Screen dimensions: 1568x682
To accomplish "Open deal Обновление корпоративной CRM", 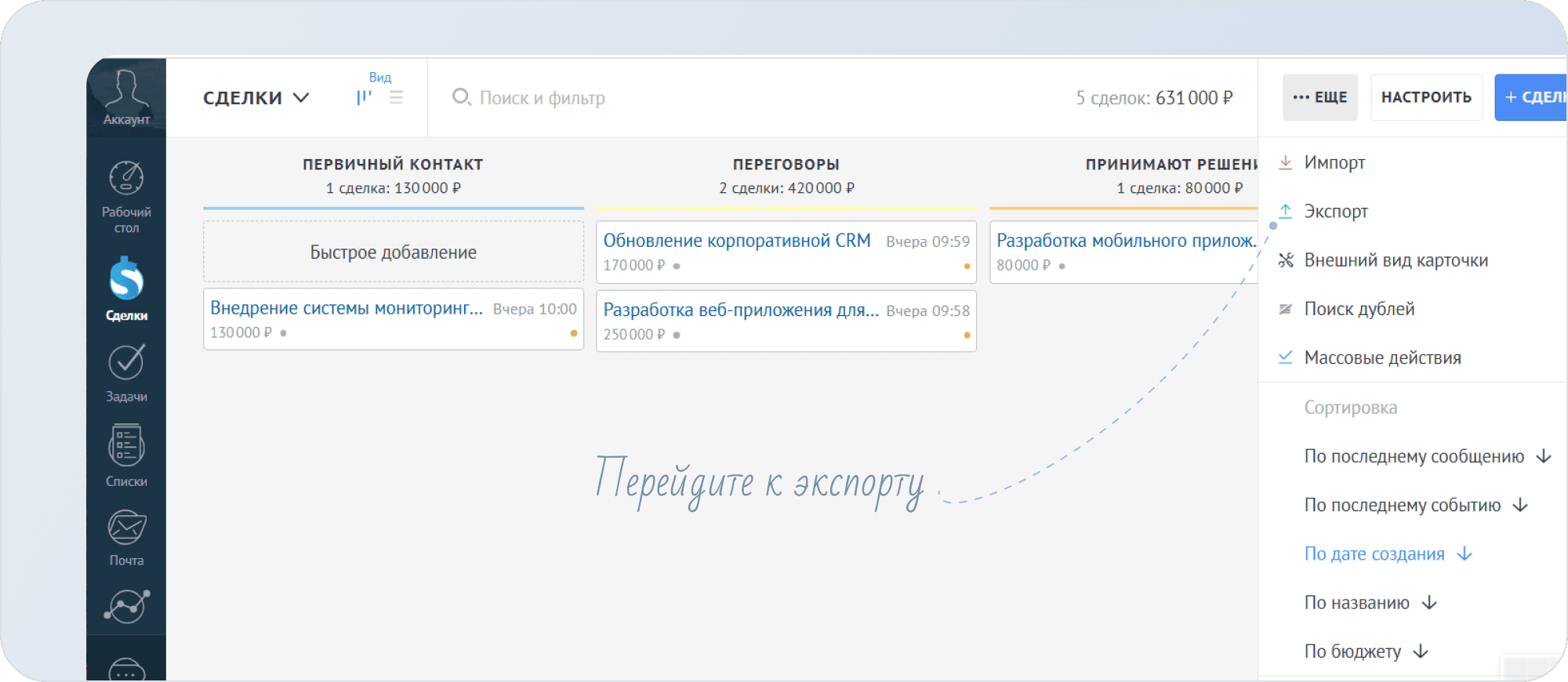I will [x=736, y=241].
